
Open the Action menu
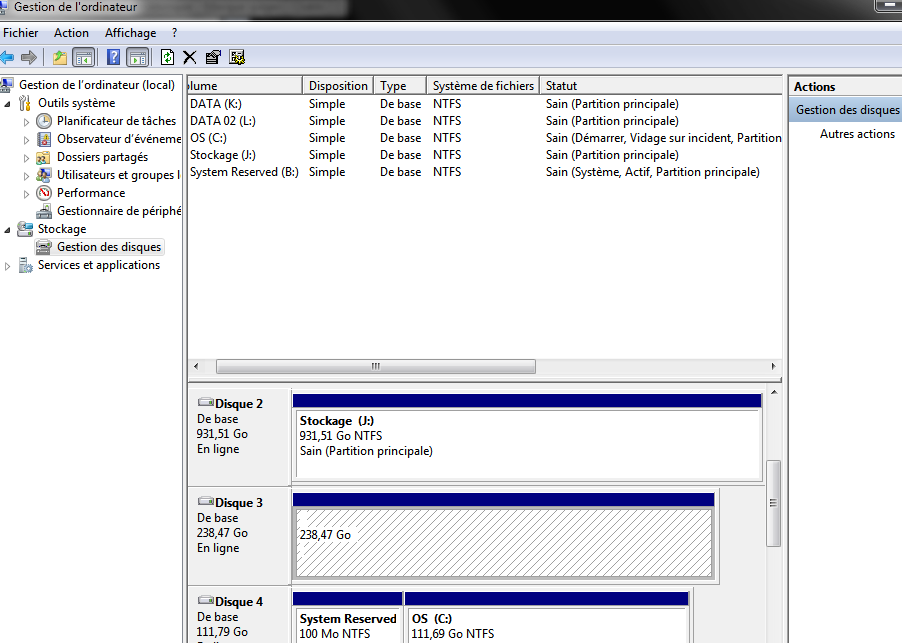click(x=71, y=33)
